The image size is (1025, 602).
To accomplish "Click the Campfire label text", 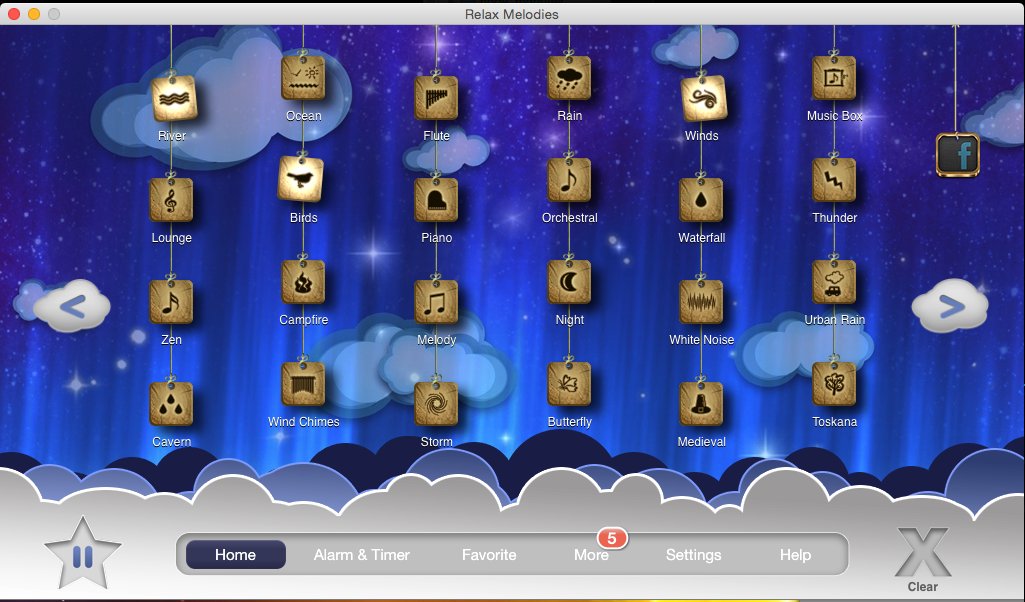I will [303, 320].
